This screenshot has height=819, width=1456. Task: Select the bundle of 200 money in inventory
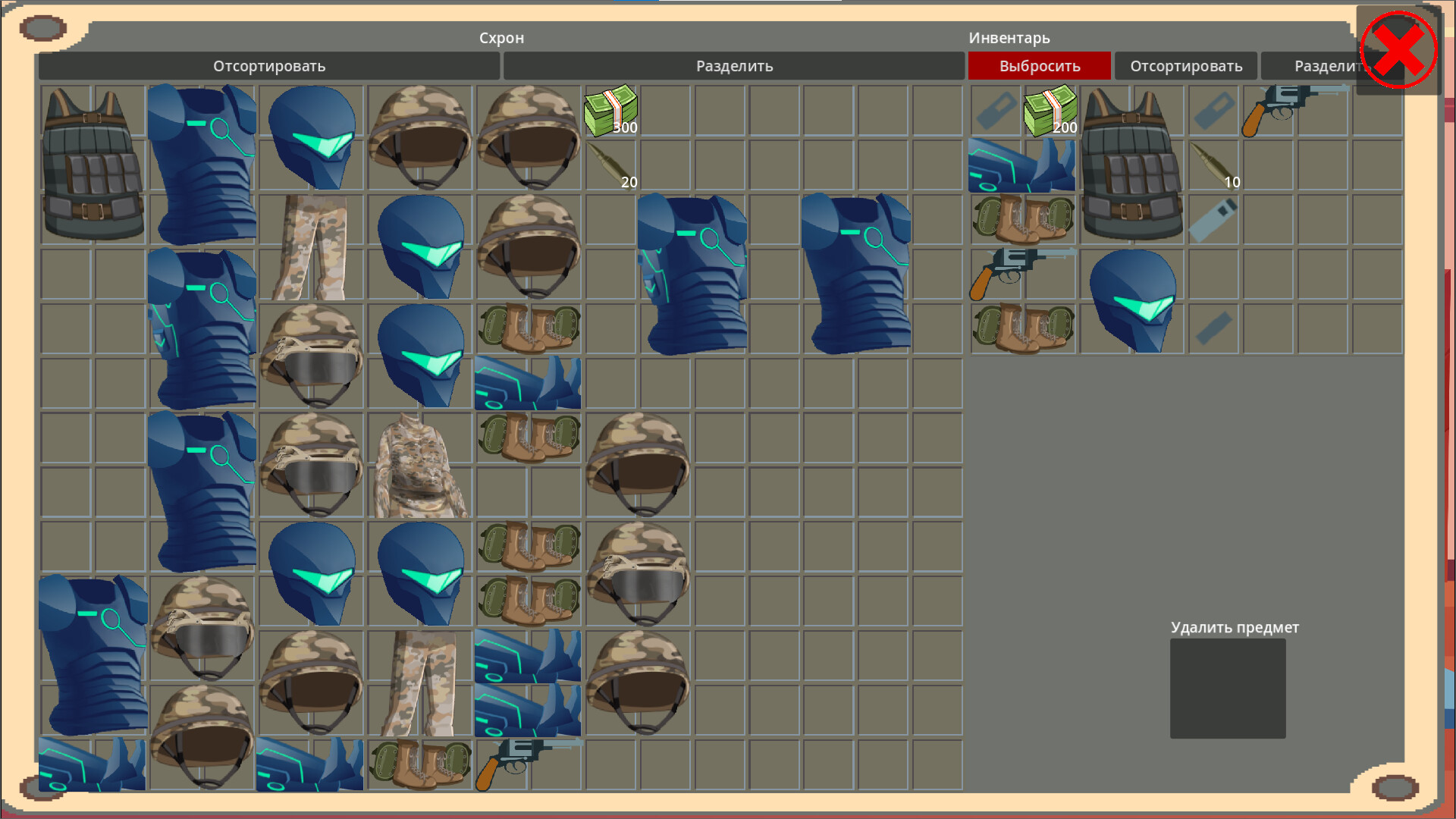[x=1050, y=110]
